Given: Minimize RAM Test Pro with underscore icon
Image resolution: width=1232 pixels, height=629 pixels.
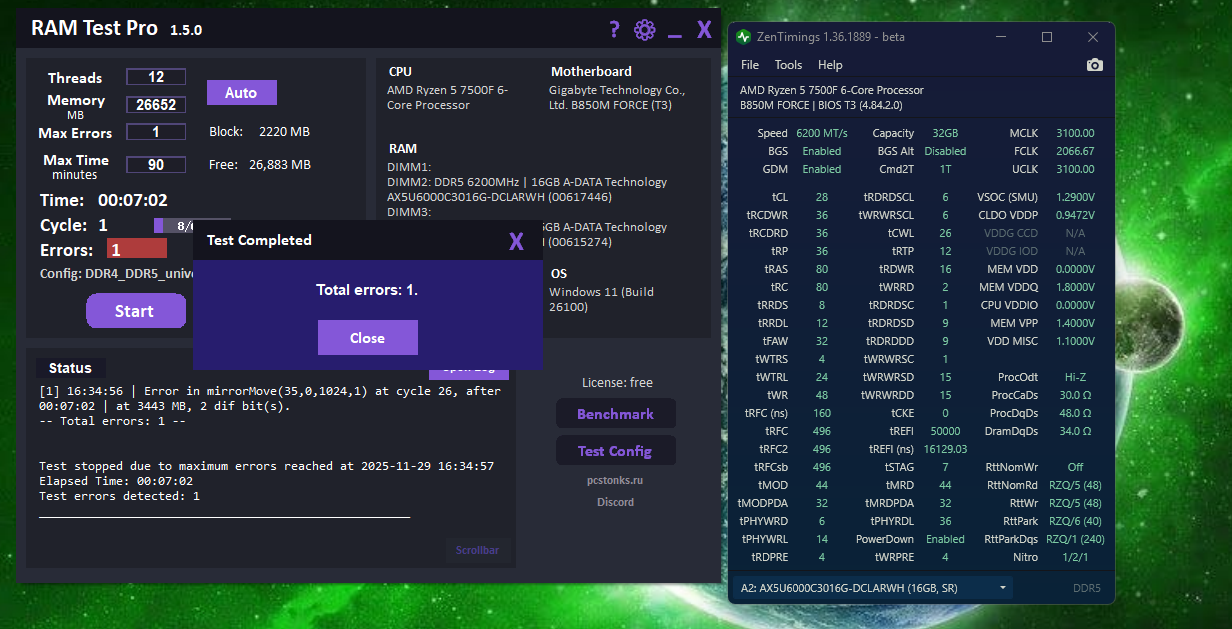Looking at the screenshot, I should 675,36.
